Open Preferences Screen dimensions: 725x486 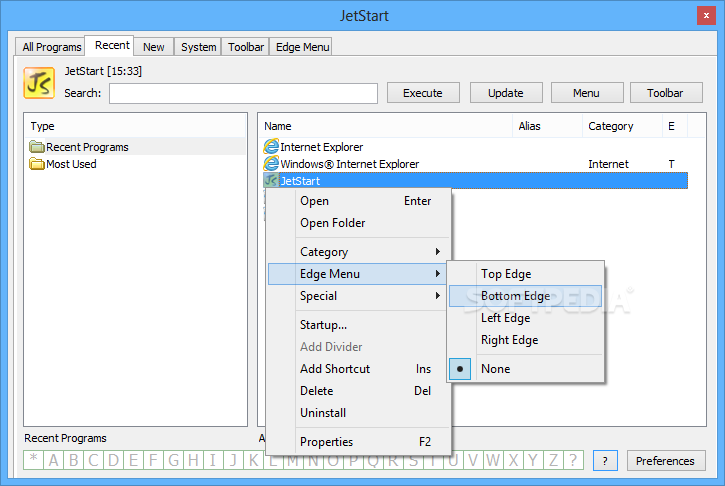666,461
